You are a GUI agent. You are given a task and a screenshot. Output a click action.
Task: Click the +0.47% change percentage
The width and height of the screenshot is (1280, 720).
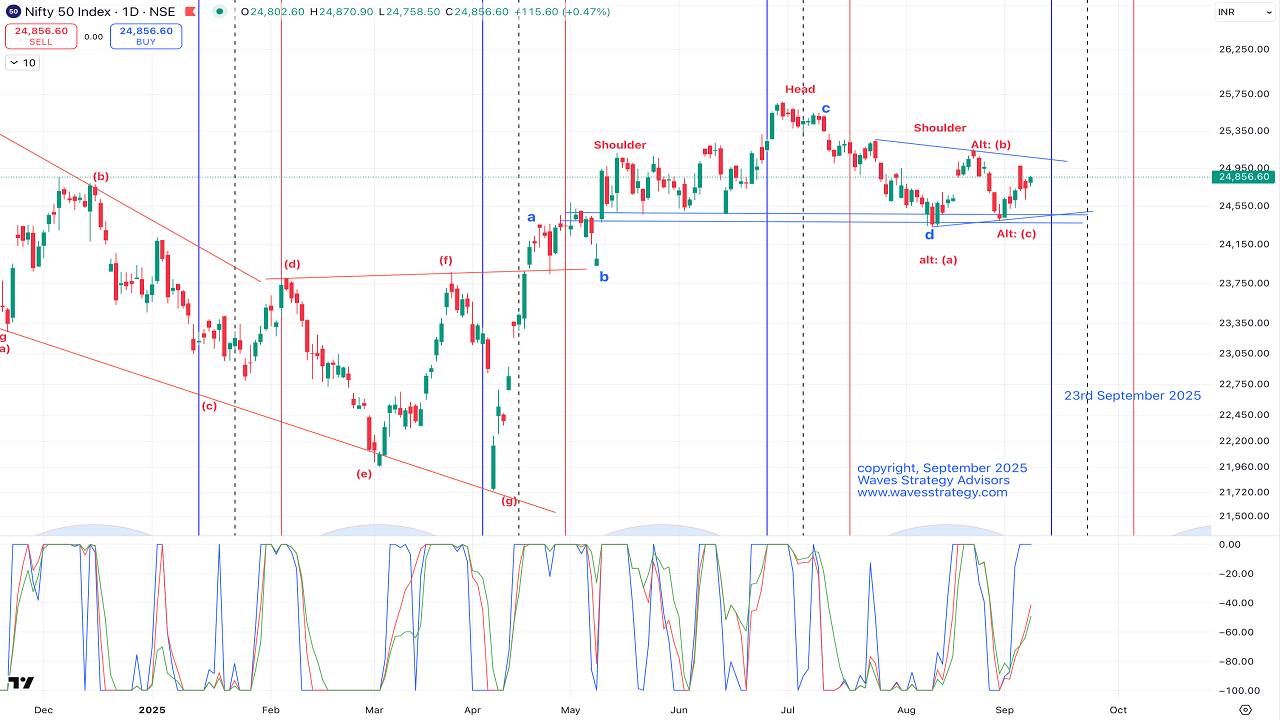click(x=587, y=13)
